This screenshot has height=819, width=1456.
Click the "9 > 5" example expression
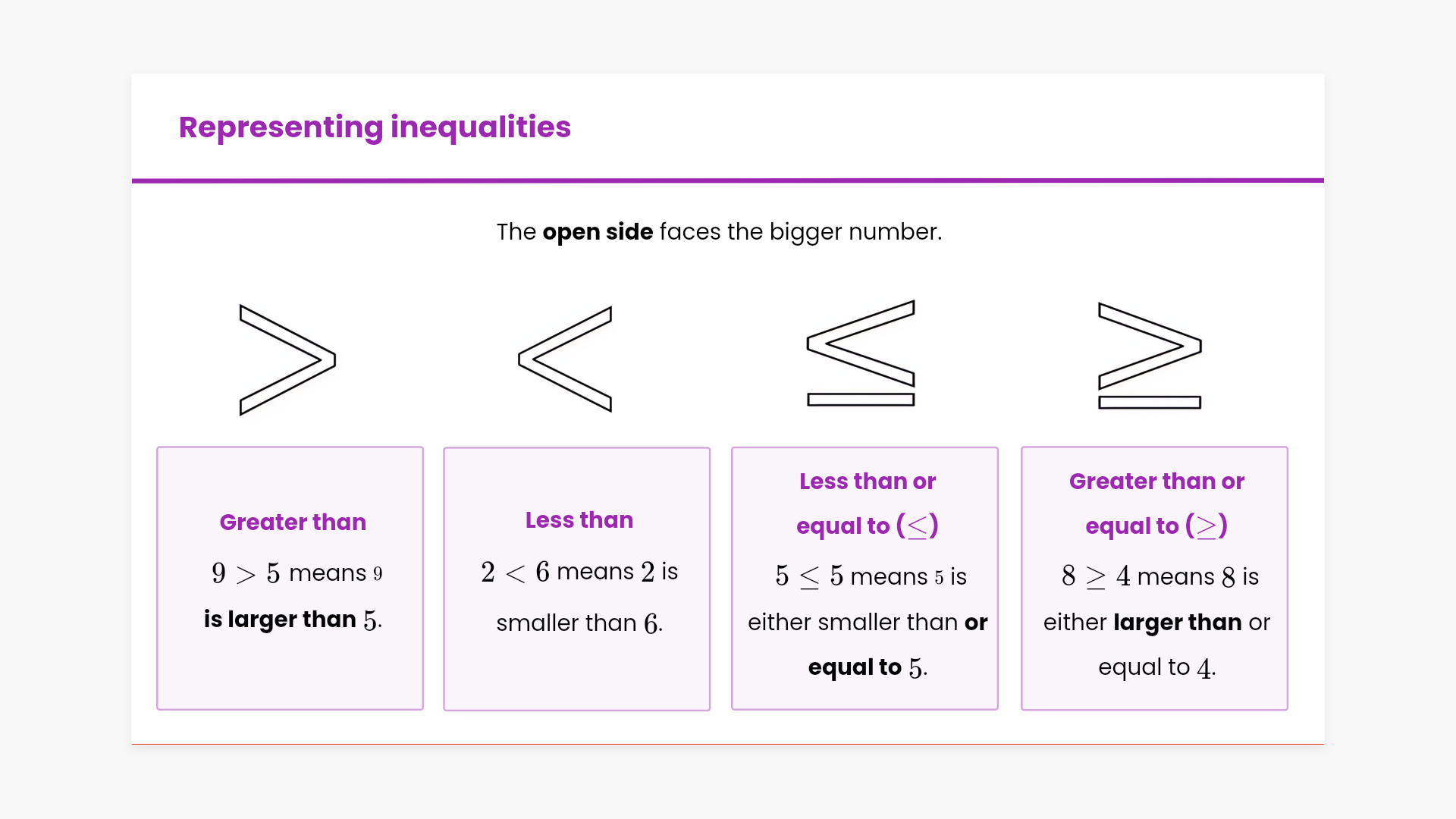click(x=246, y=573)
